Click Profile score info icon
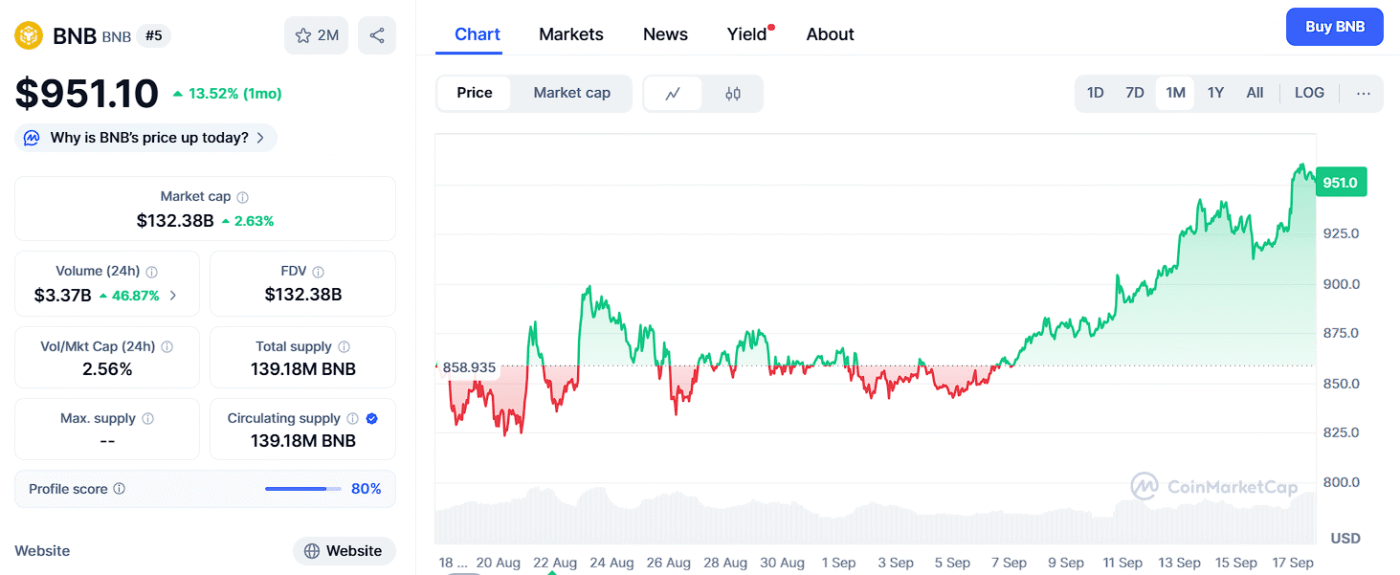Image resolution: width=1400 pixels, height=575 pixels. pos(119,489)
